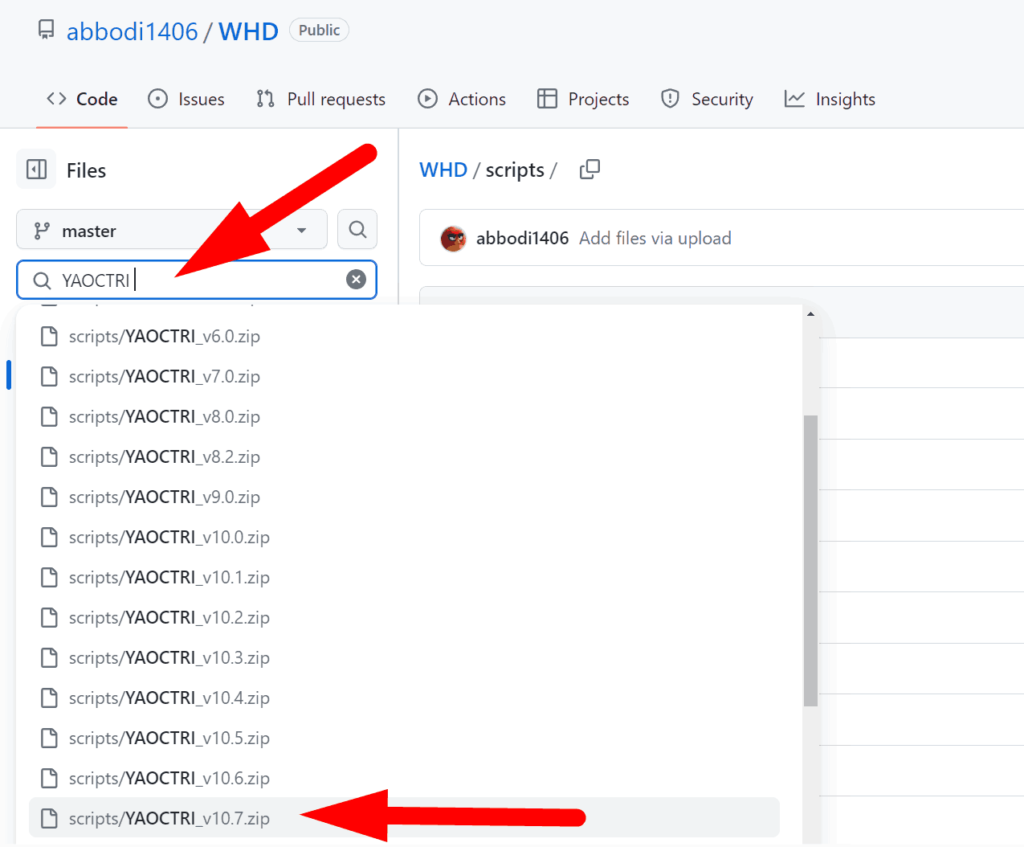Click abbodi1406 avatar in commit row

pos(453,238)
